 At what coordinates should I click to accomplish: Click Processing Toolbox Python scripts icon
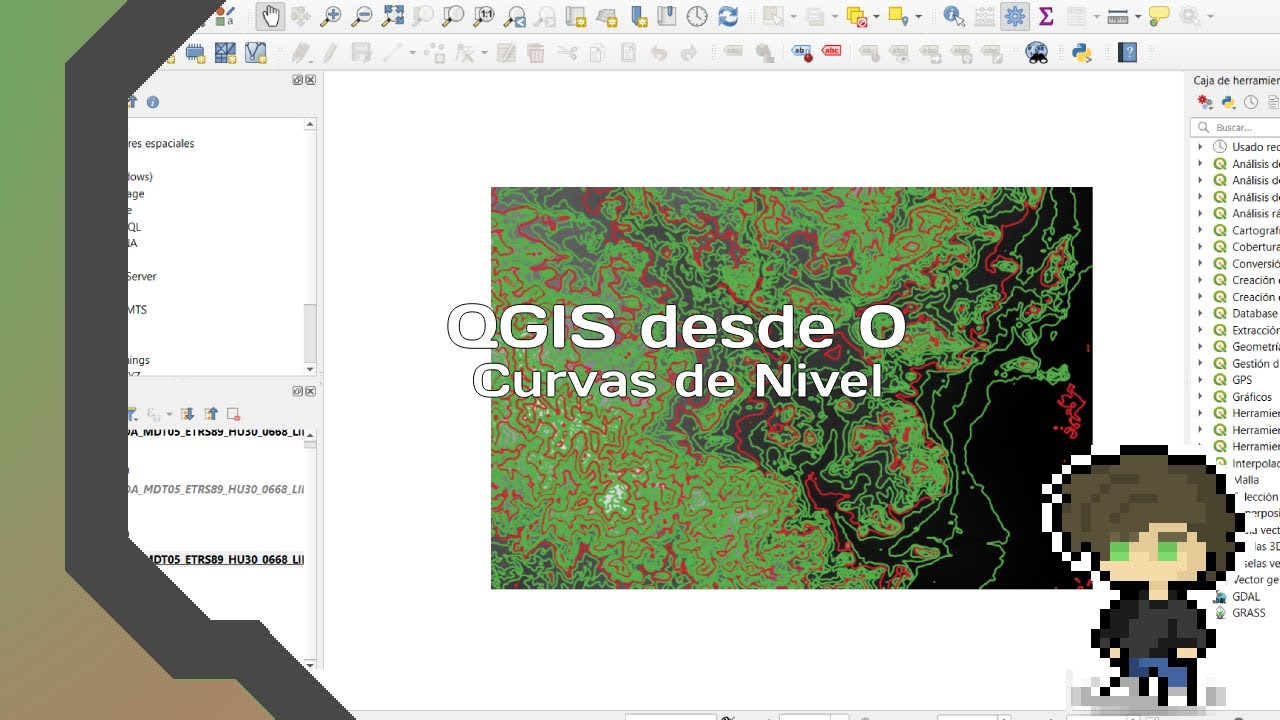[1228, 102]
